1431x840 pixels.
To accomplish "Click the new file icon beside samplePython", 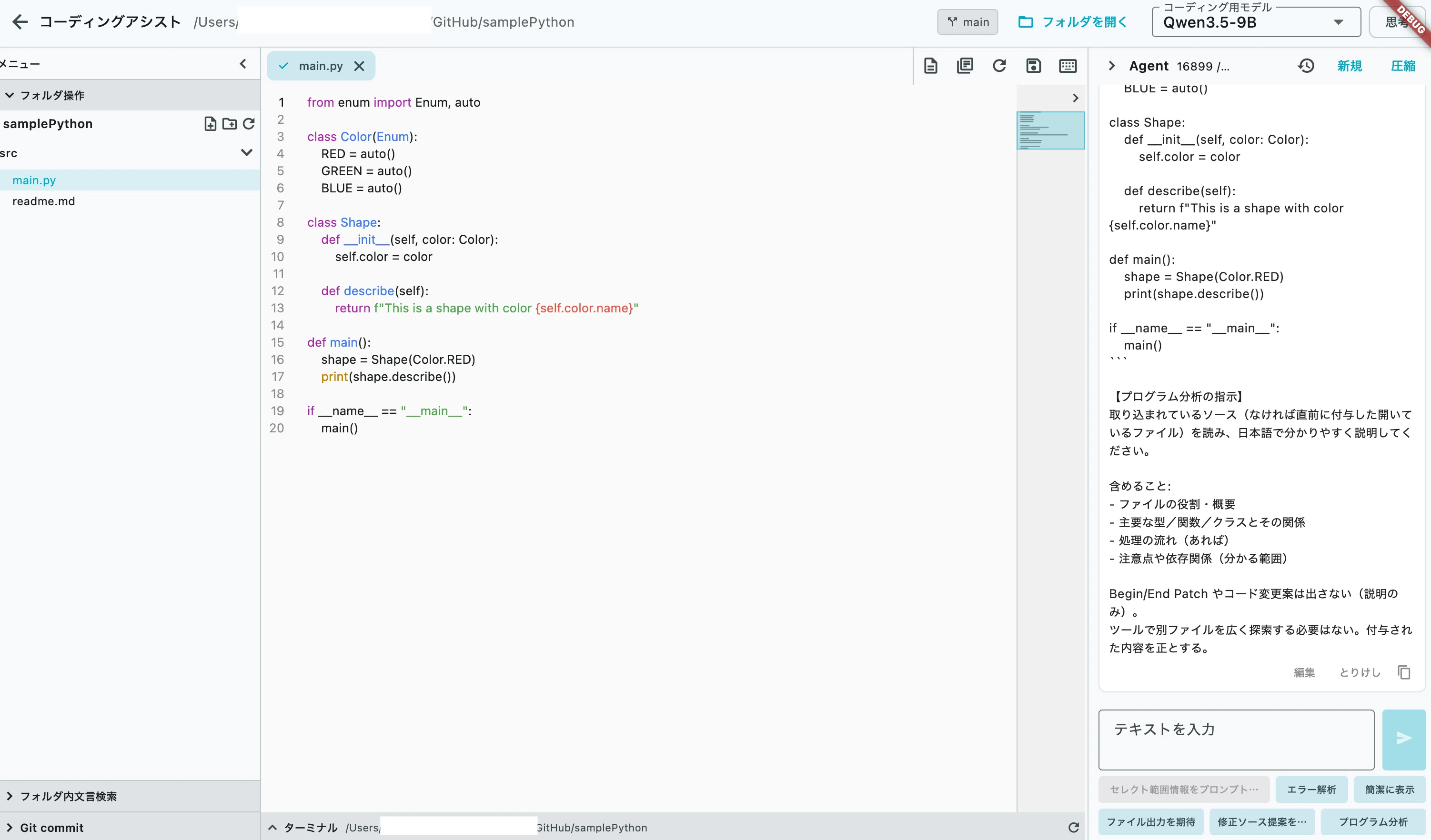I will click(210, 124).
